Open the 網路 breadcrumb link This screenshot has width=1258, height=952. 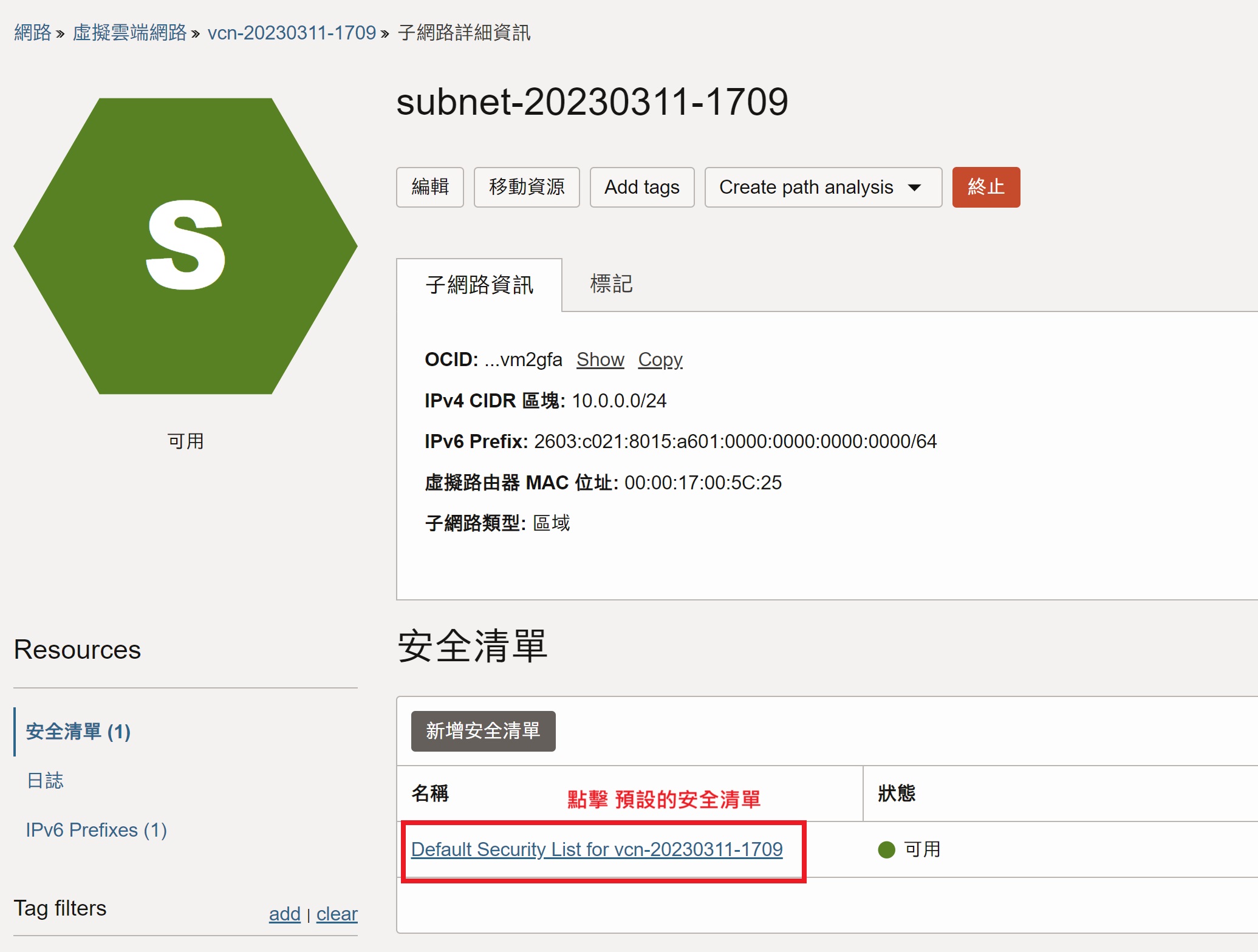(x=32, y=33)
